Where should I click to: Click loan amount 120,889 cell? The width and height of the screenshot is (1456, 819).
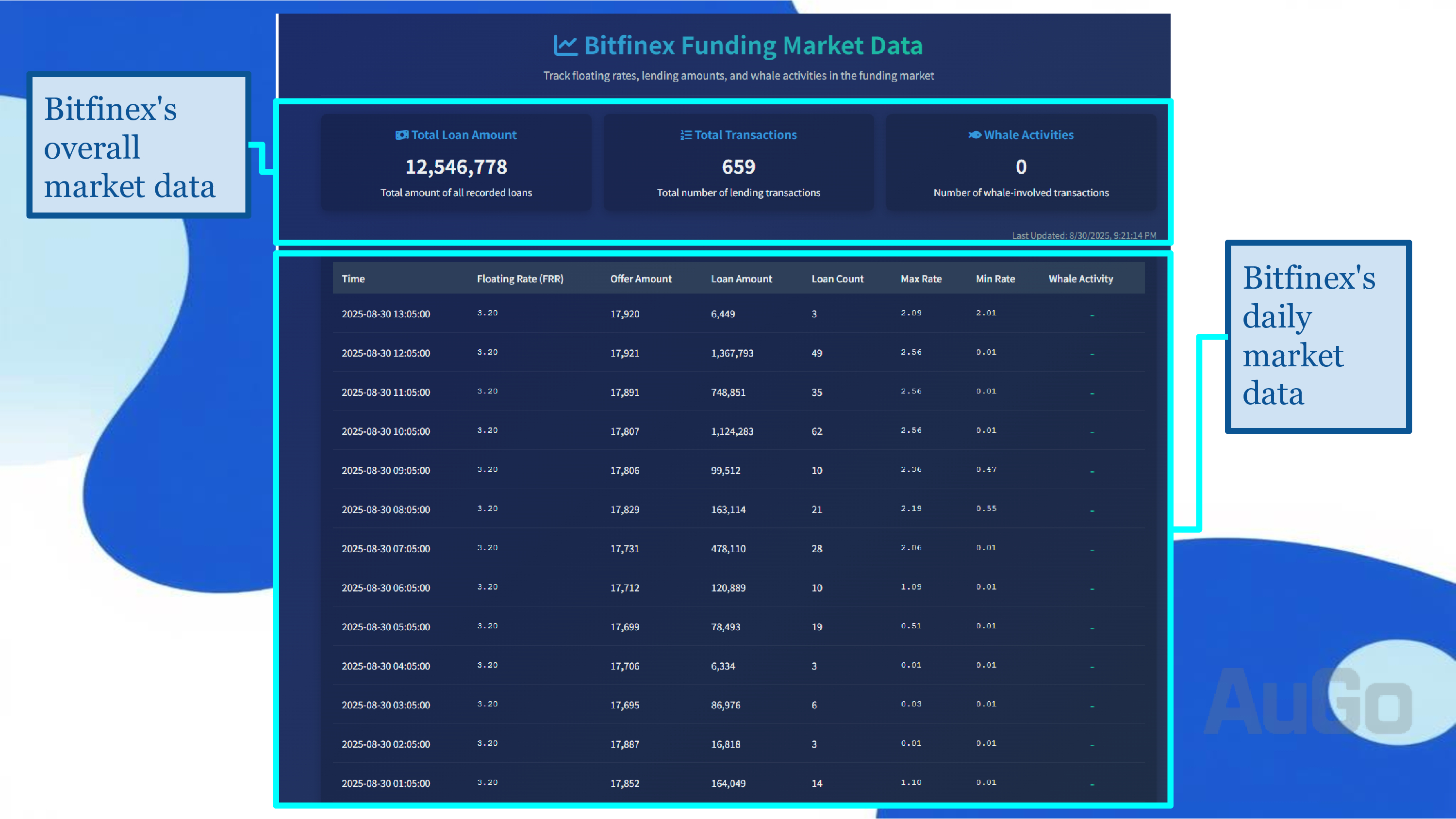728,588
